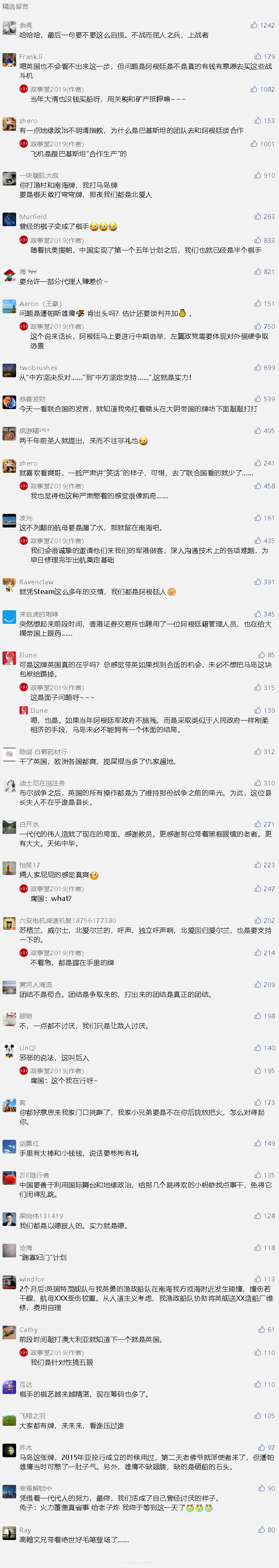
Task: Click the username zhero on first comment
Action: (x=28, y=121)
